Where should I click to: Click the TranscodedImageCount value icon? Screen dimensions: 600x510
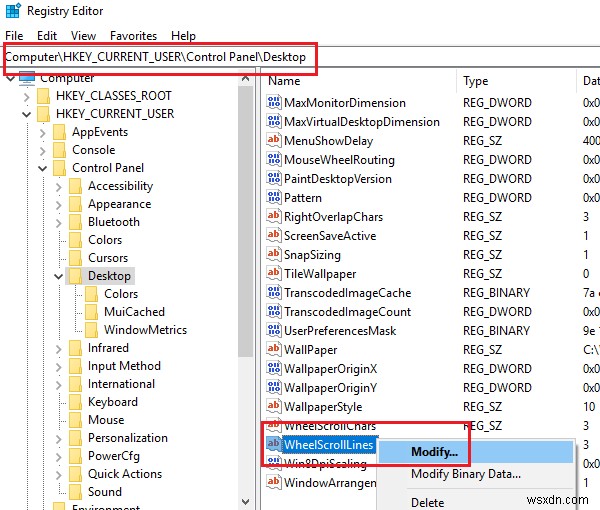point(274,311)
